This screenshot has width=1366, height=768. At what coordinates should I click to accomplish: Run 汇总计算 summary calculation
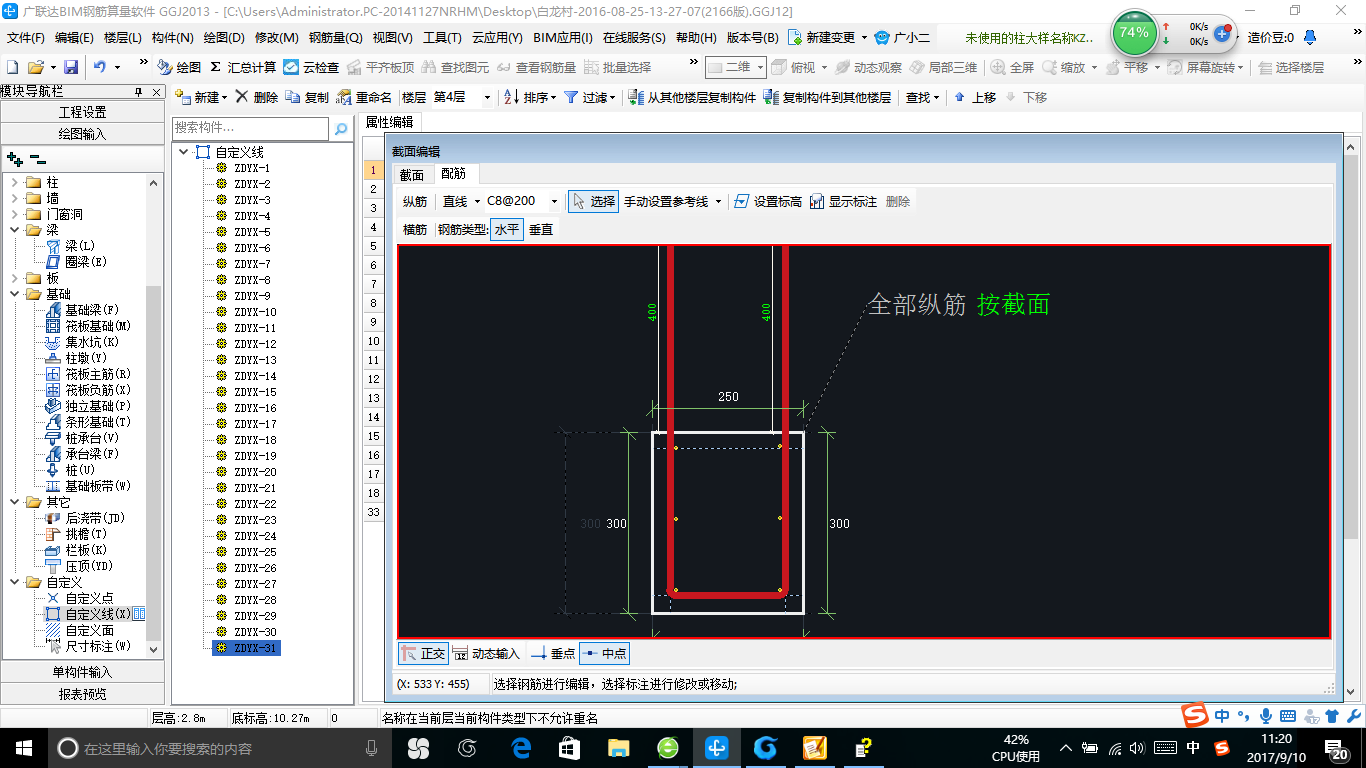[243, 67]
